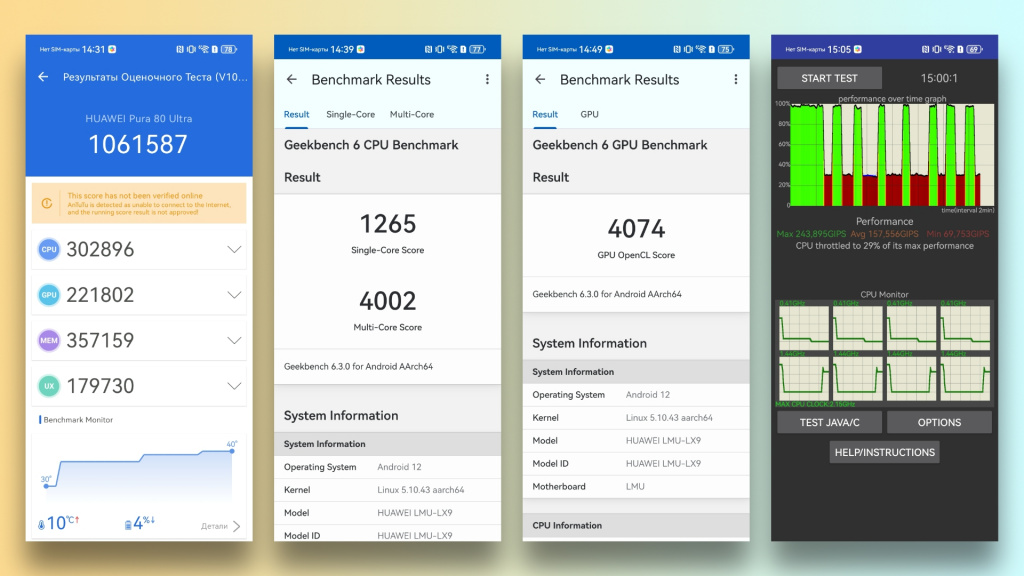Tap thermometer icon beside 10°C reading

(41, 524)
